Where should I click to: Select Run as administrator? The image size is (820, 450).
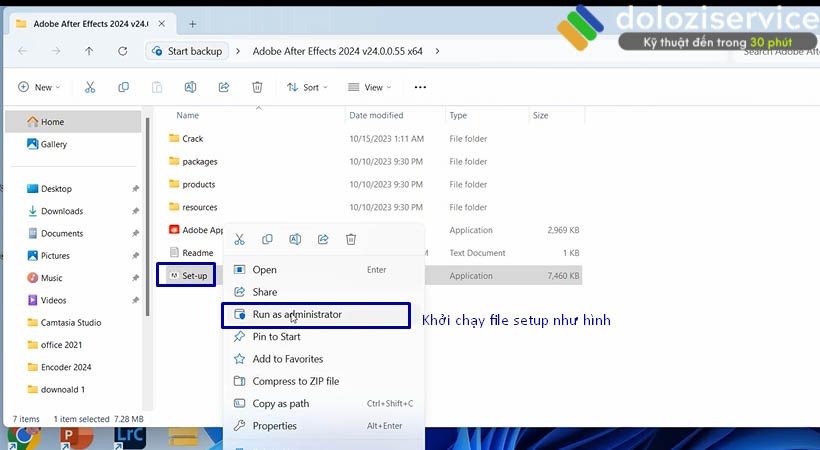(316, 315)
